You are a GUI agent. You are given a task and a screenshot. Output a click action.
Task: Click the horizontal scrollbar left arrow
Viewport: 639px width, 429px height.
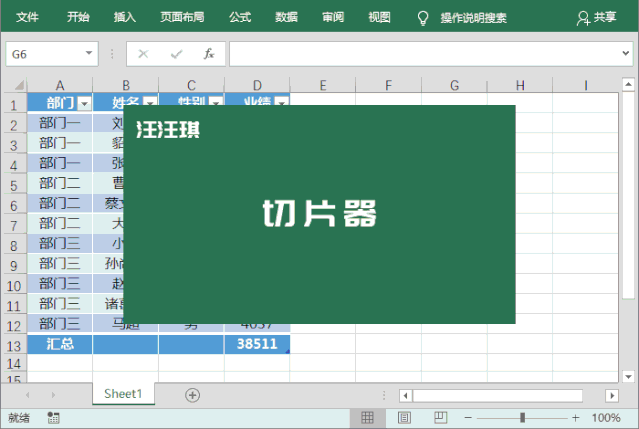405,395
